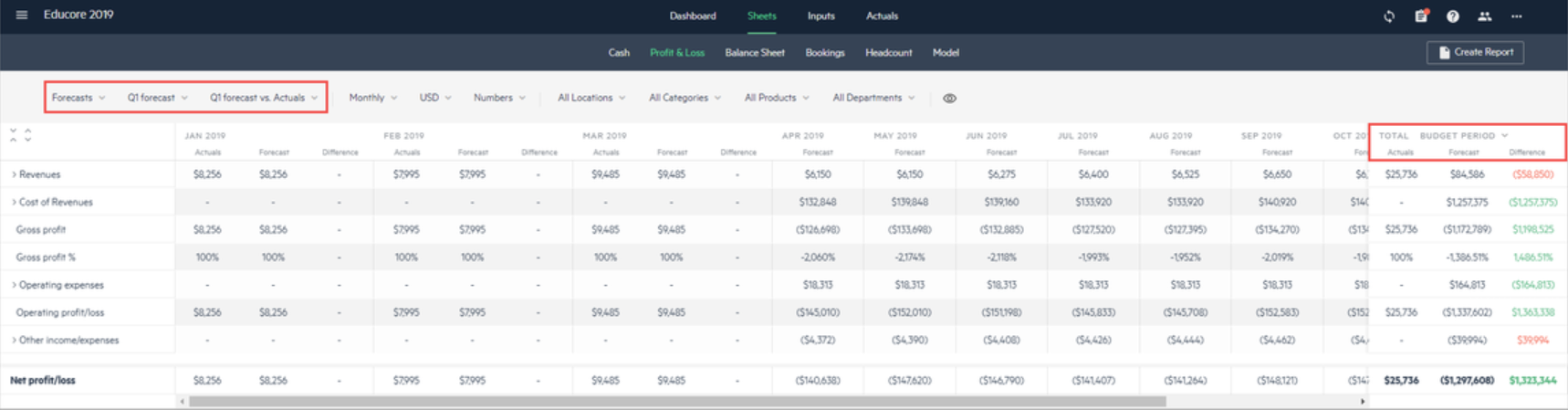The height and width of the screenshot is (410, 1568).
Task: Open the USD currency dropdown
Action: point(435,98)
